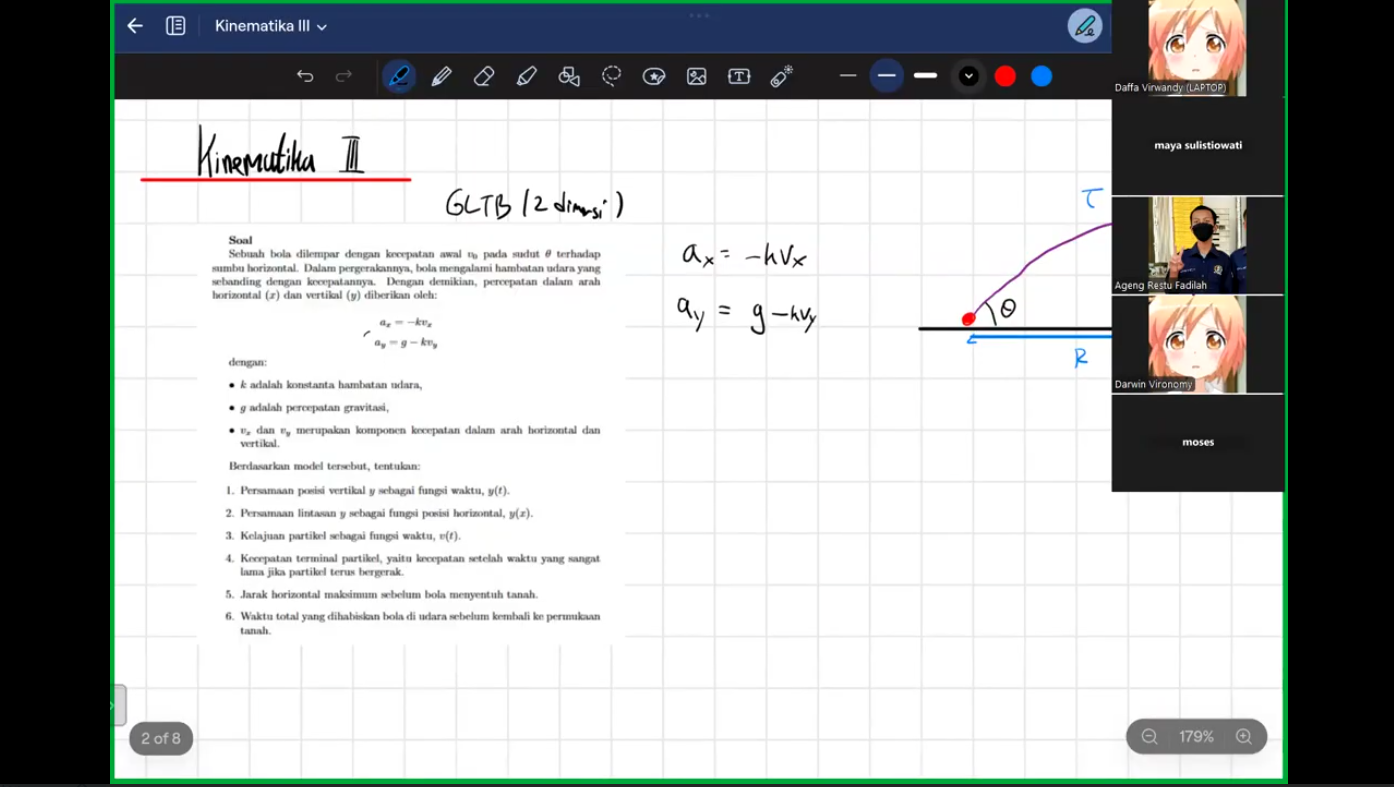Choose the thickest stroke width
The width and height of the screenshot is (1394, 787).
click(x=926, y=76)
